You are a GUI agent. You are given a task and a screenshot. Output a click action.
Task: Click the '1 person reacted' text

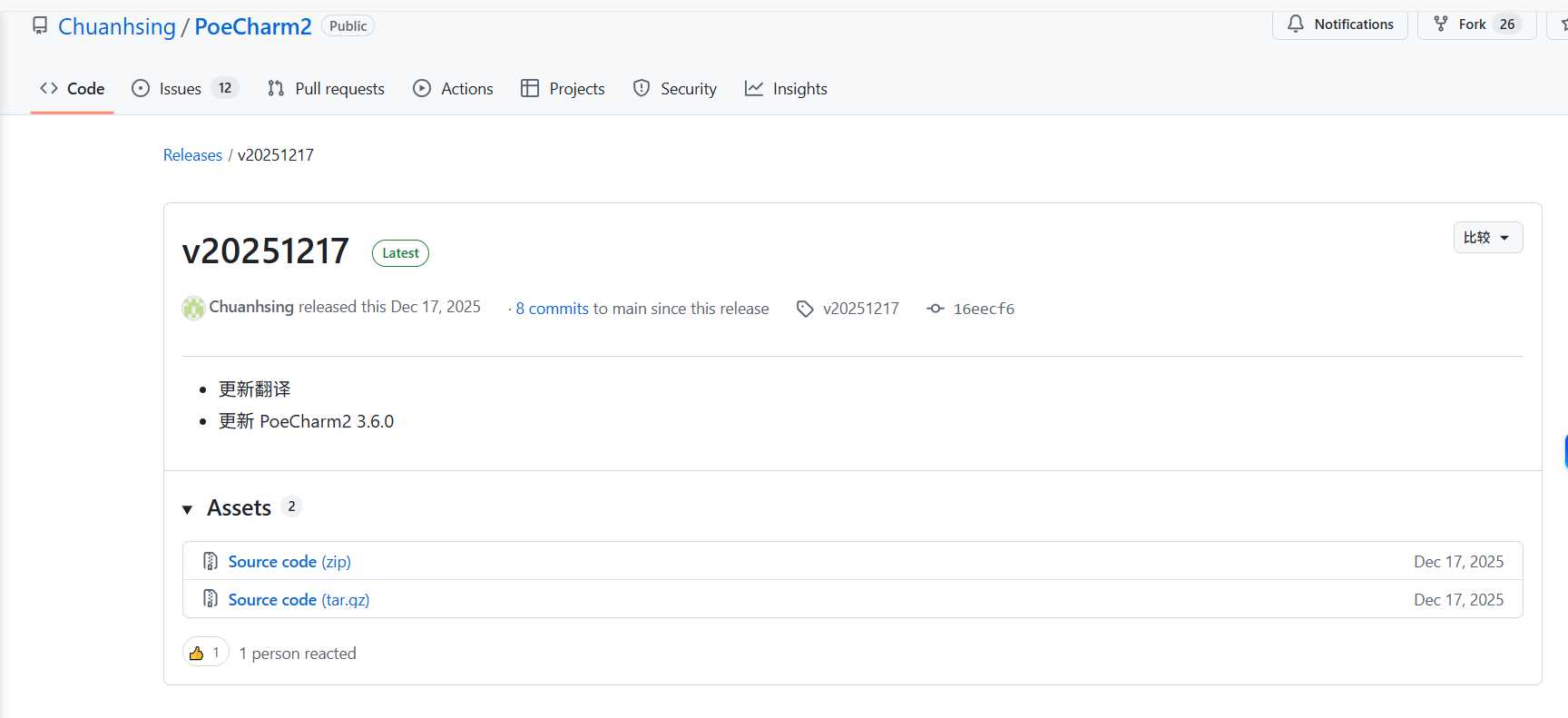(298, 654)
